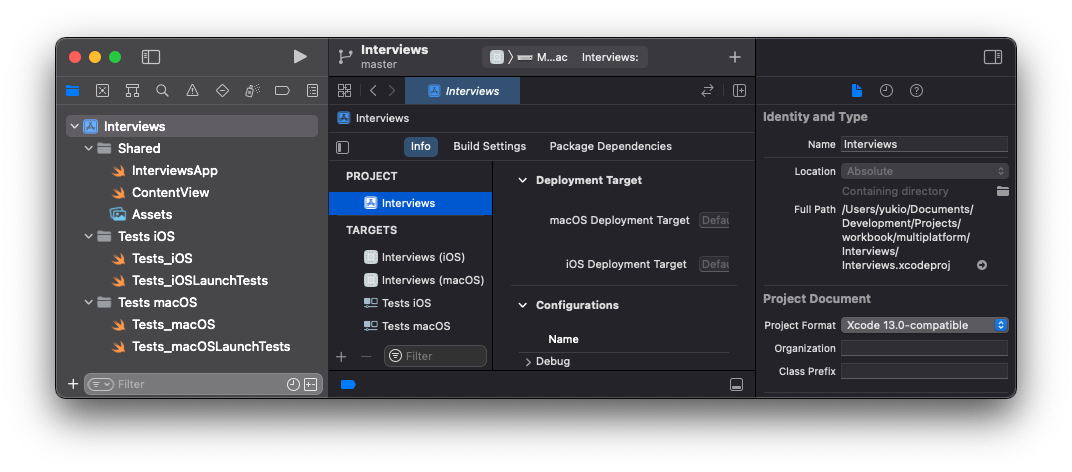Toggle recent files filter clock icon

tap(293, 384)
